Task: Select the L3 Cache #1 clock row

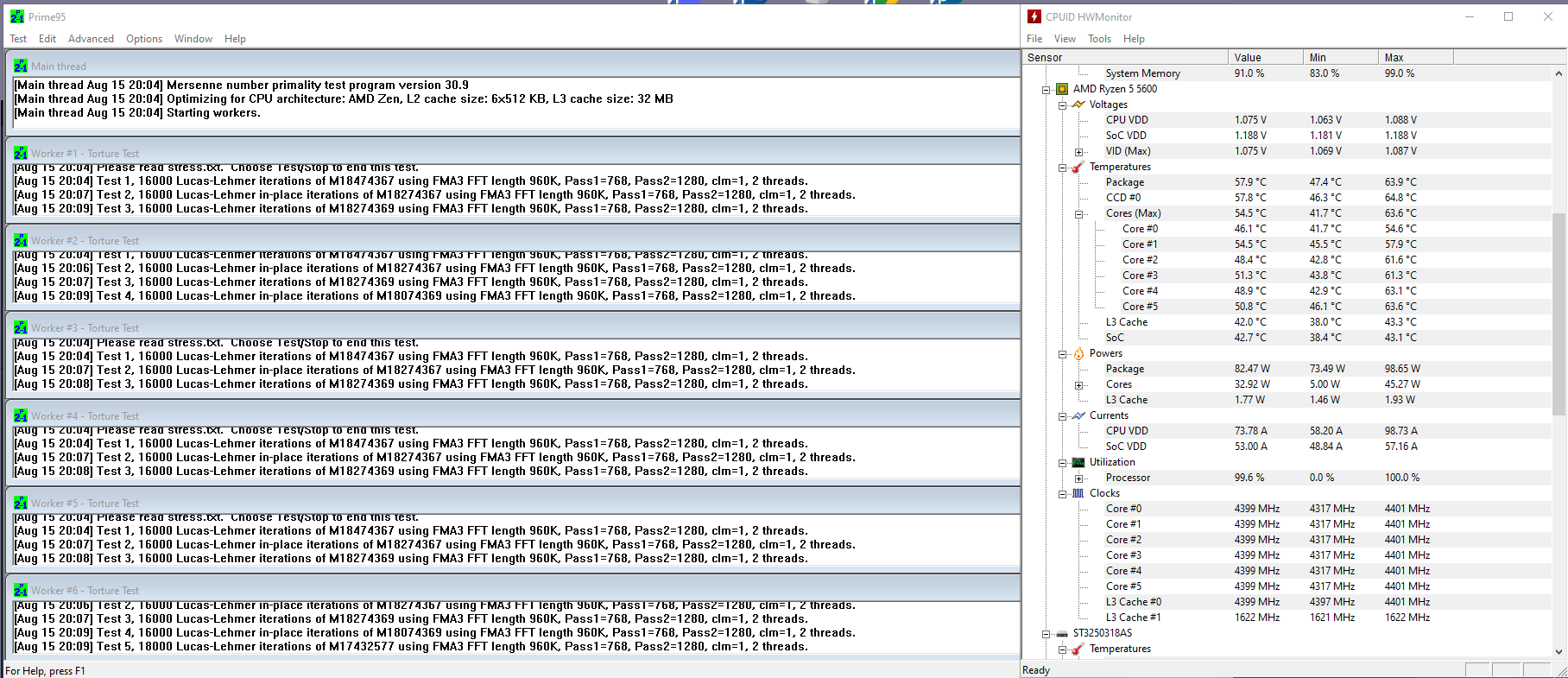Action: coord(1287,618)
